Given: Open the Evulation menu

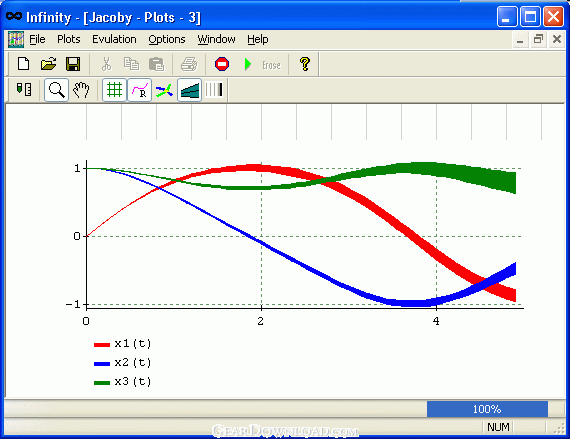Looking at the screenshot, I should click(x=114, y=39).
